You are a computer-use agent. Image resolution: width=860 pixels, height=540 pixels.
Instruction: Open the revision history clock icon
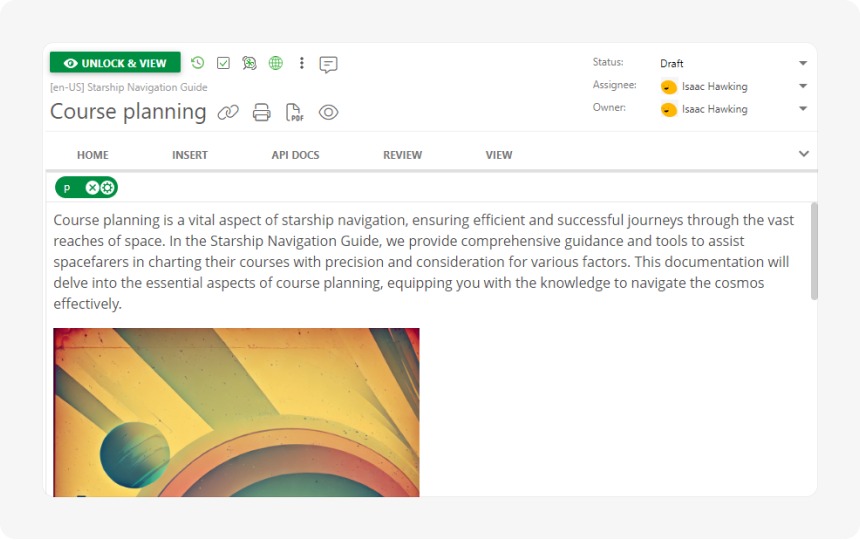point(198,63)
